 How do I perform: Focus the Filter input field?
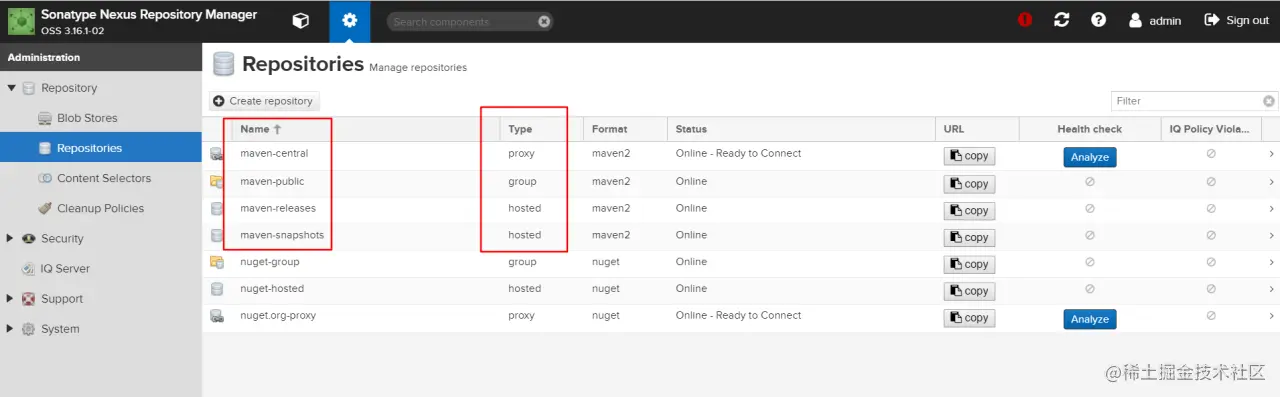tap(1187, 101)
